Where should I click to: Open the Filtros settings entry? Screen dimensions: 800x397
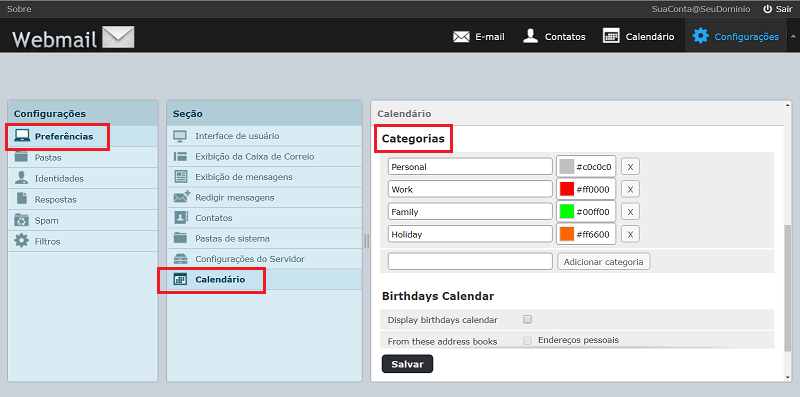pyautogui.click(x=83, y=241)
